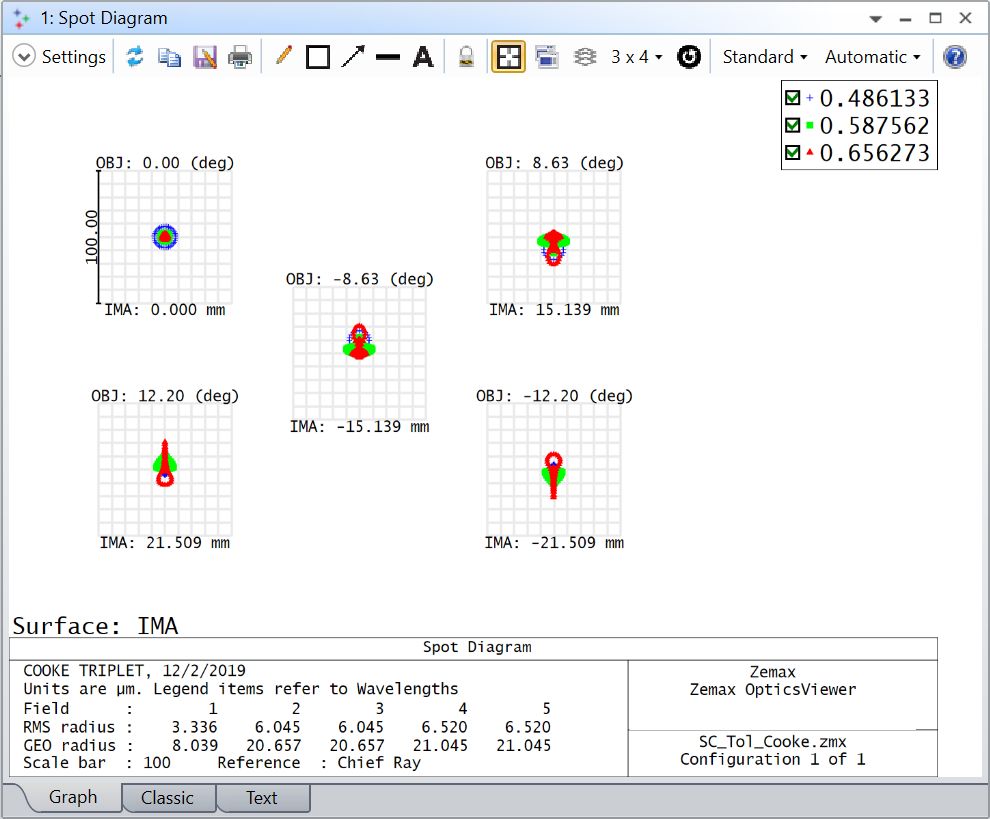Click the refresh/update icon in toolbar
Image resolution: width=990 pixels, height=819 pixels.
(135, 57)
